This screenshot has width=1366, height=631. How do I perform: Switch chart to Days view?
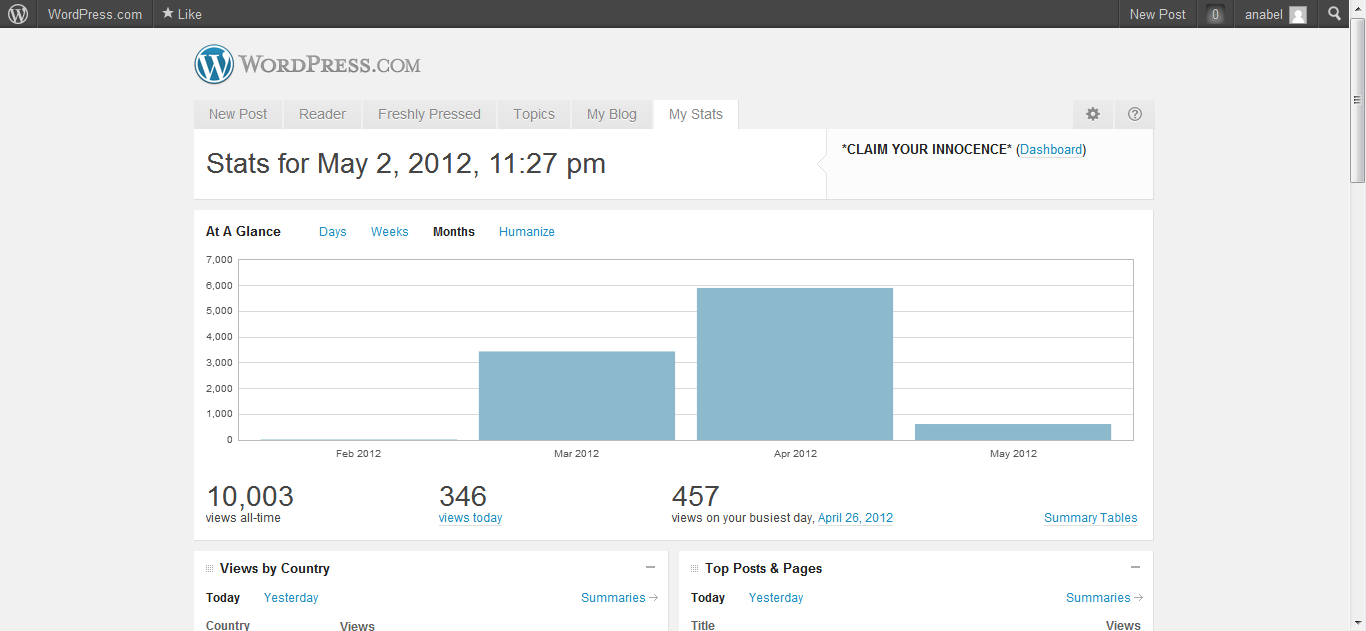pos(332,232)
